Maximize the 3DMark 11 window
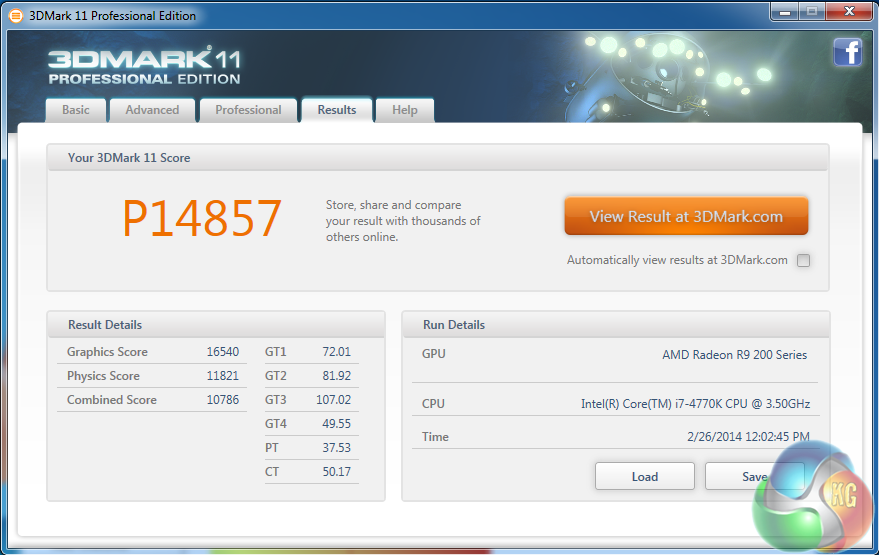This screenshot has height=555, width=880. (812, 11)
